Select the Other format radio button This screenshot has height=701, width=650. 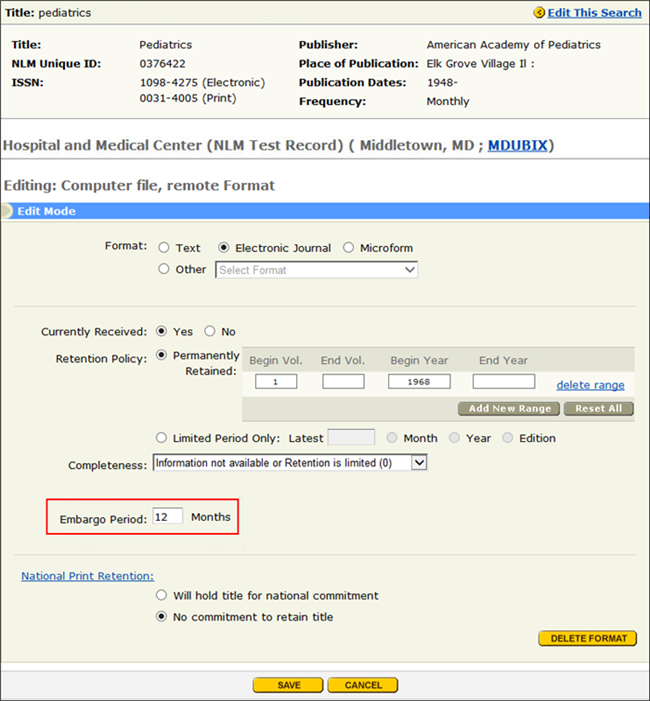(x=164, y=269)
